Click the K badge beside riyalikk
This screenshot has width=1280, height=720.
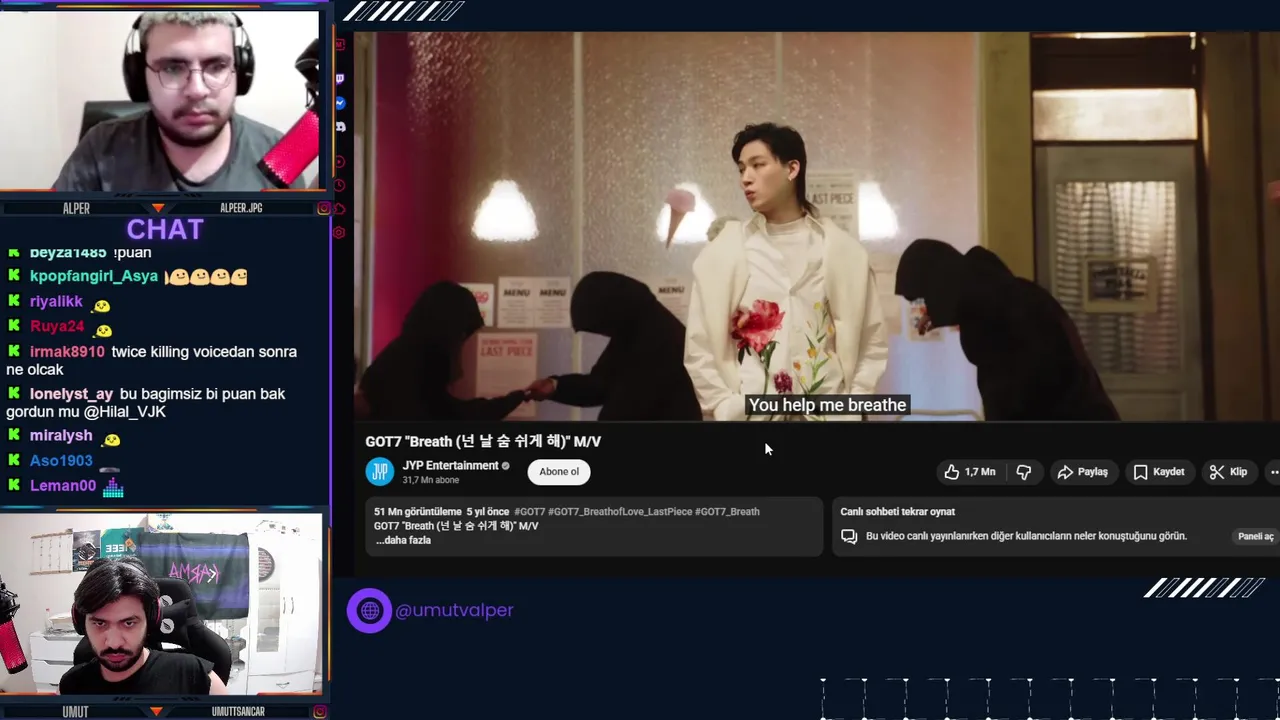click(14, 301)
